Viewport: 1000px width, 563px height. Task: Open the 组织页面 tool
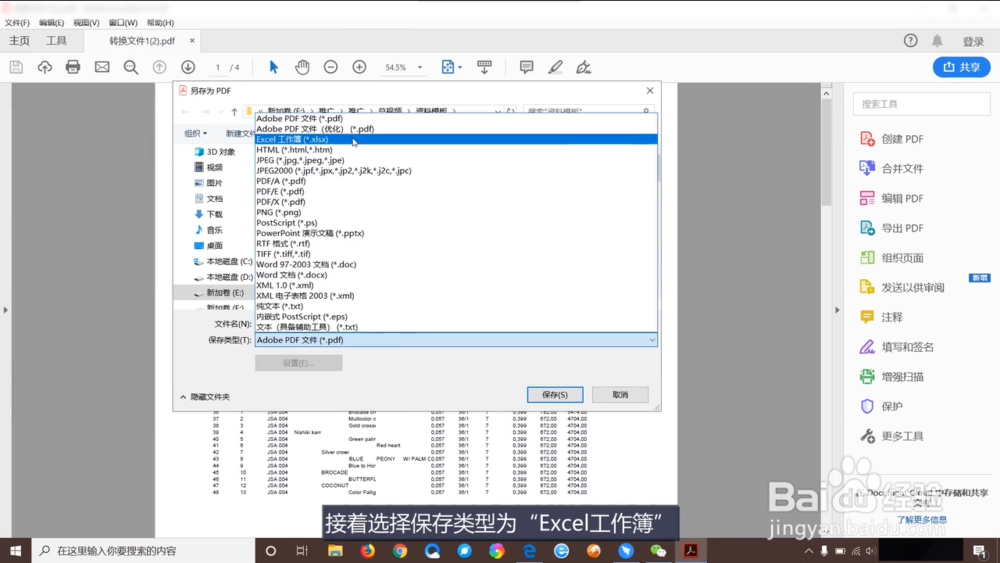point(892,258)
